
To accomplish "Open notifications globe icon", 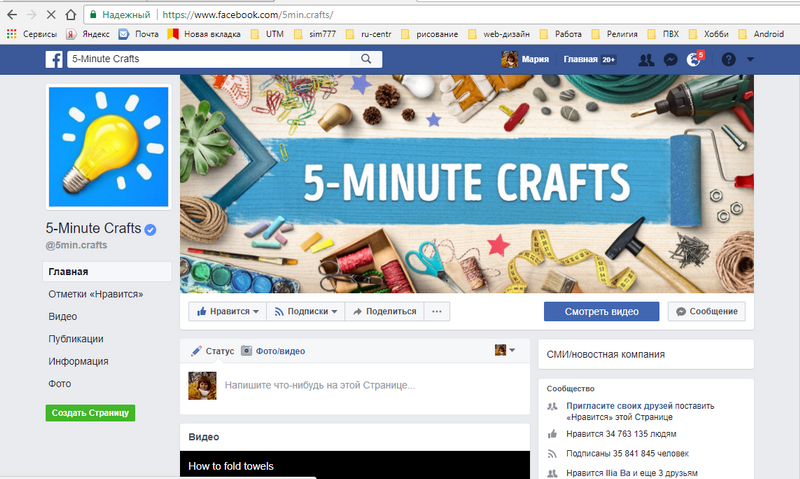I will 694,60.
